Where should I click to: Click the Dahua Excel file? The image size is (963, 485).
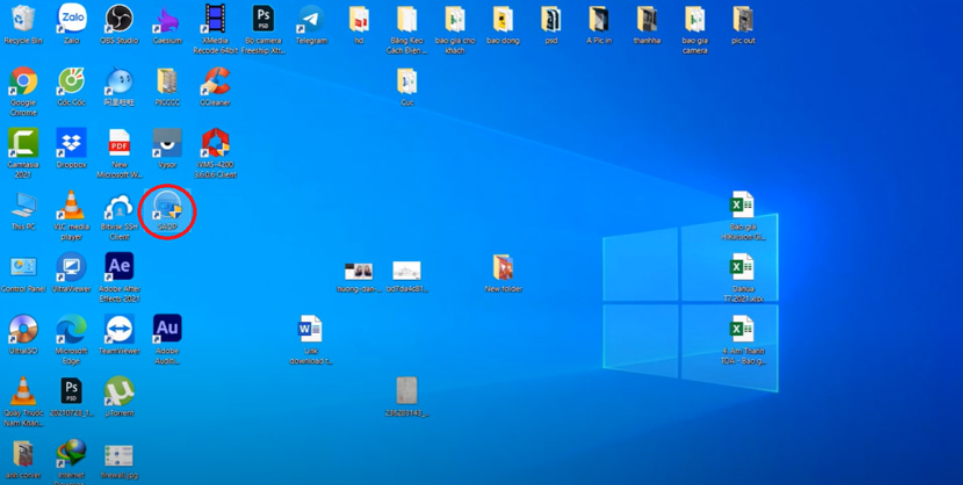click(741, 268)
